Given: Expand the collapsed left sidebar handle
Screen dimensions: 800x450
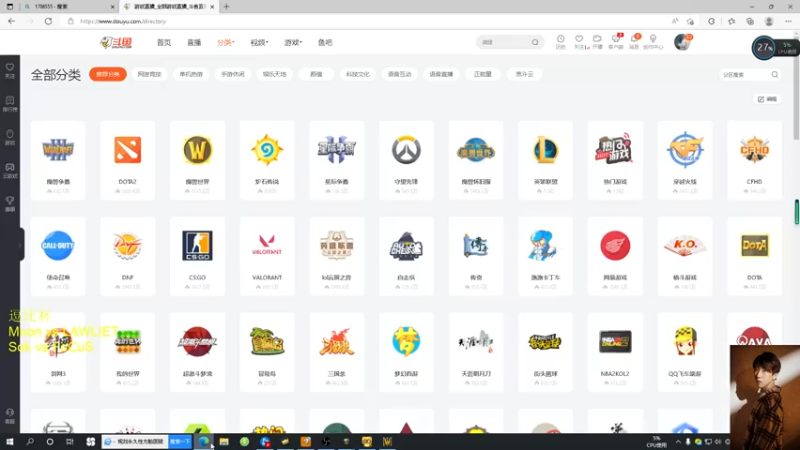Looking at the screenshot, I should tap(21, 245).
